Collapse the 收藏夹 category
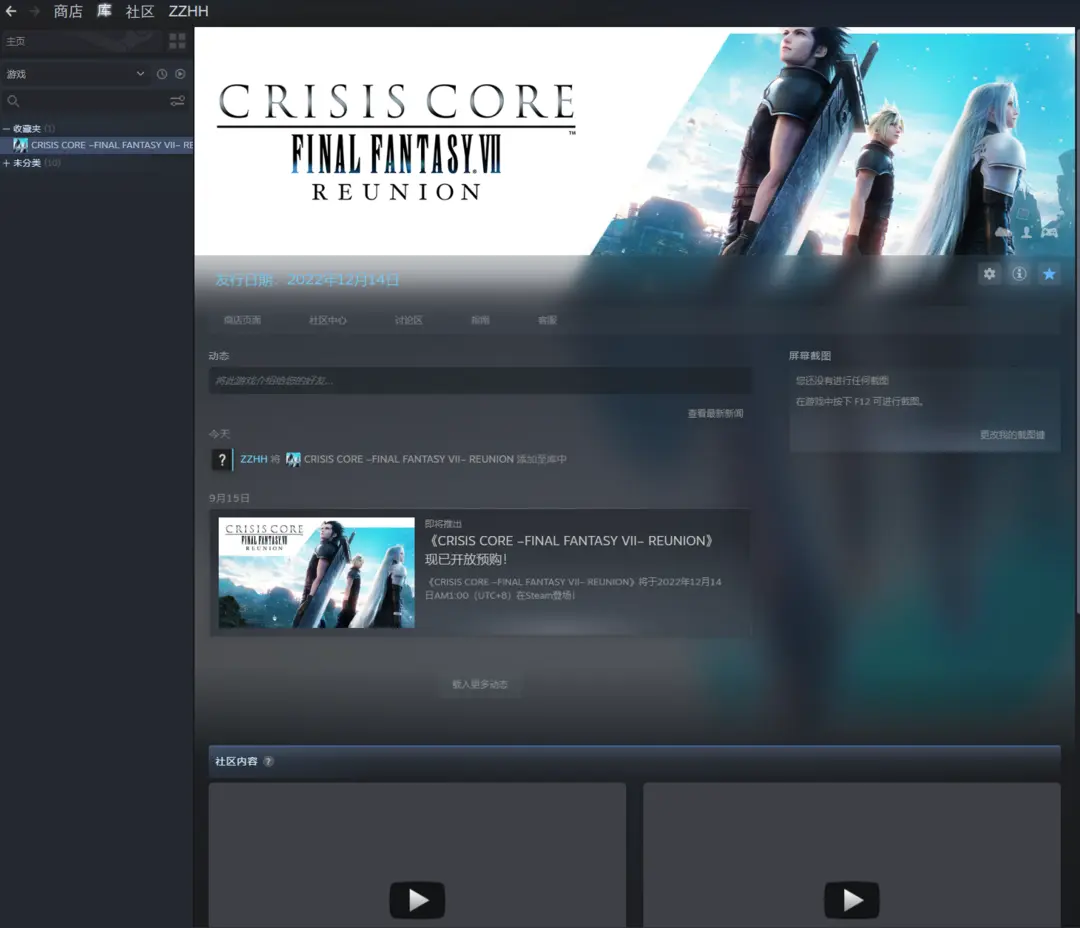 6,129
